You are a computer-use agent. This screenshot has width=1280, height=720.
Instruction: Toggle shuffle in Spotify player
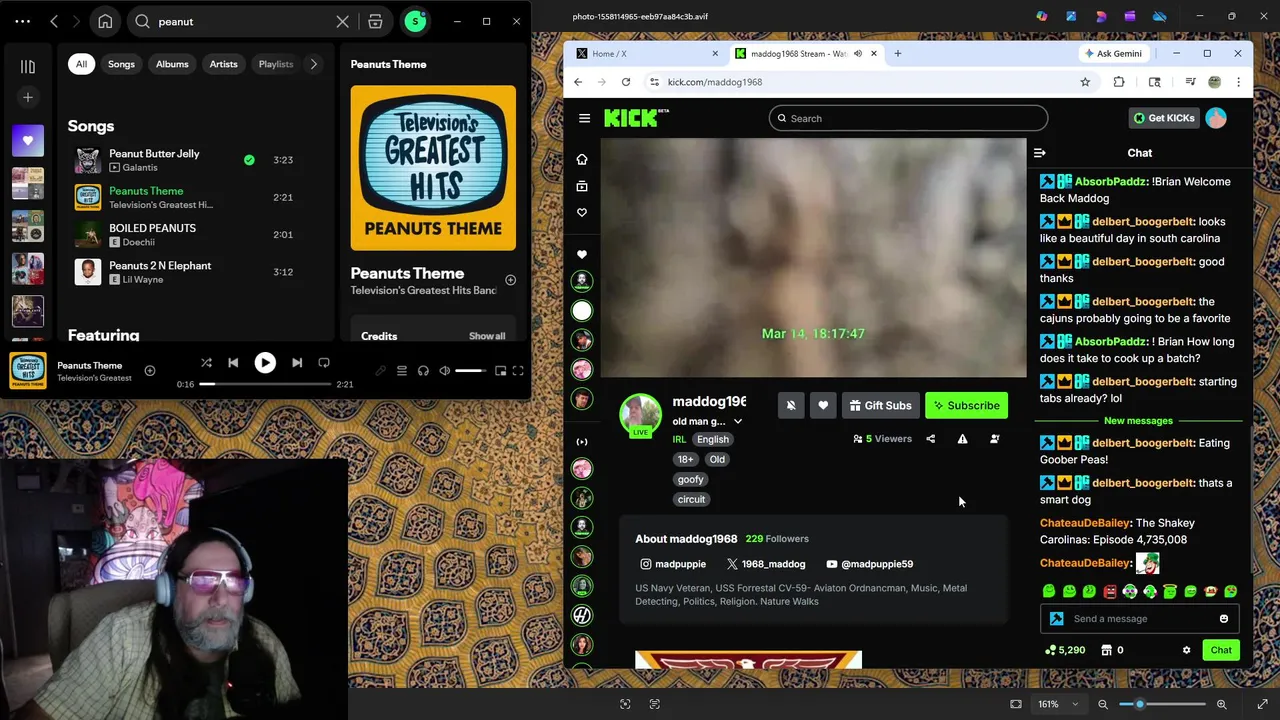[206, 363]
